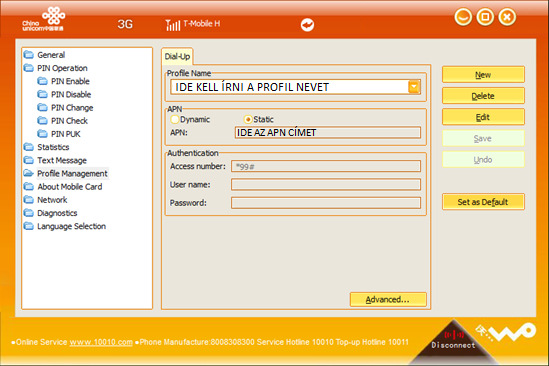Click the Diagnostics folder icon
549x366 pixels.
29,213
